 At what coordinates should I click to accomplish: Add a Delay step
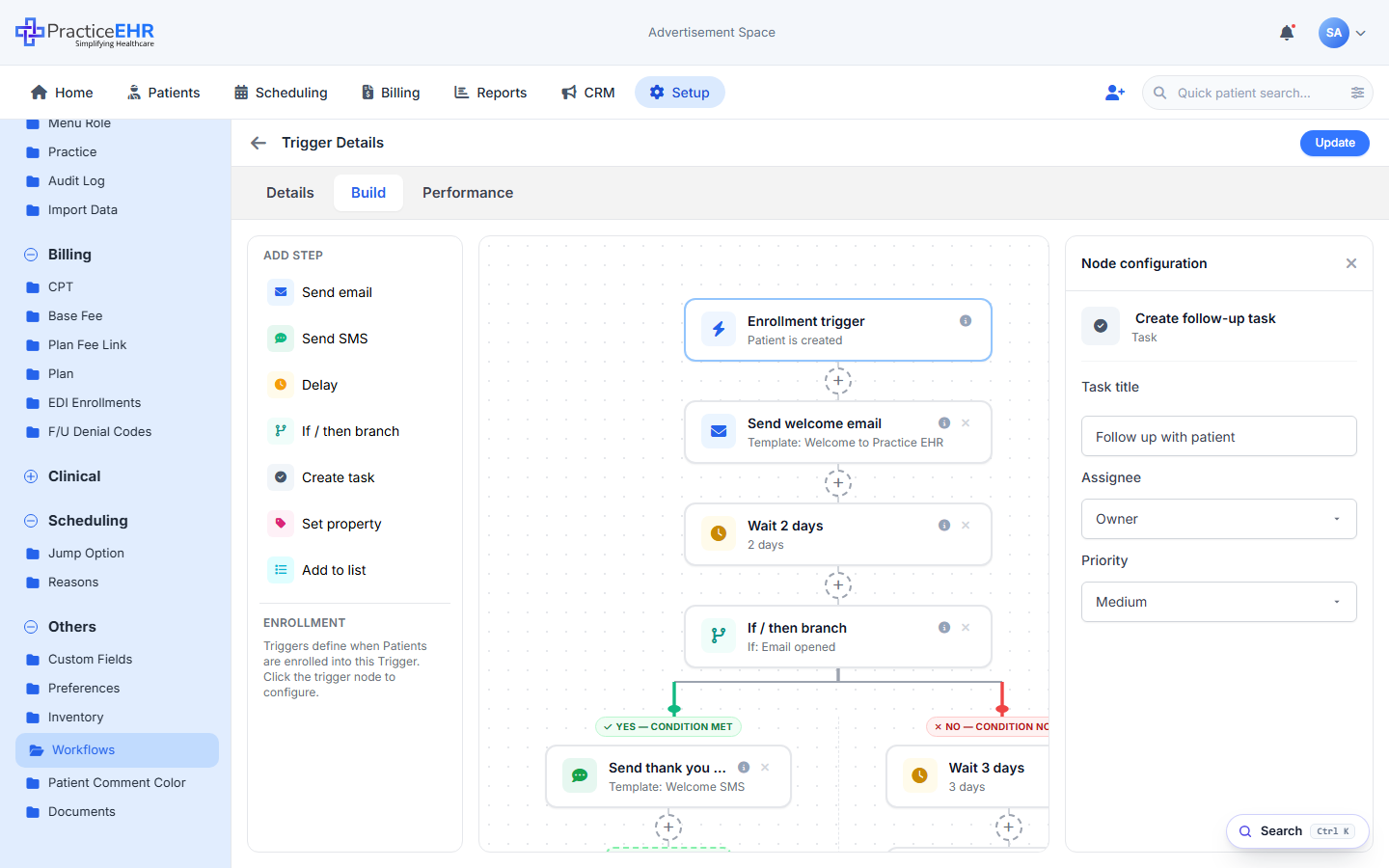point(355,385)
